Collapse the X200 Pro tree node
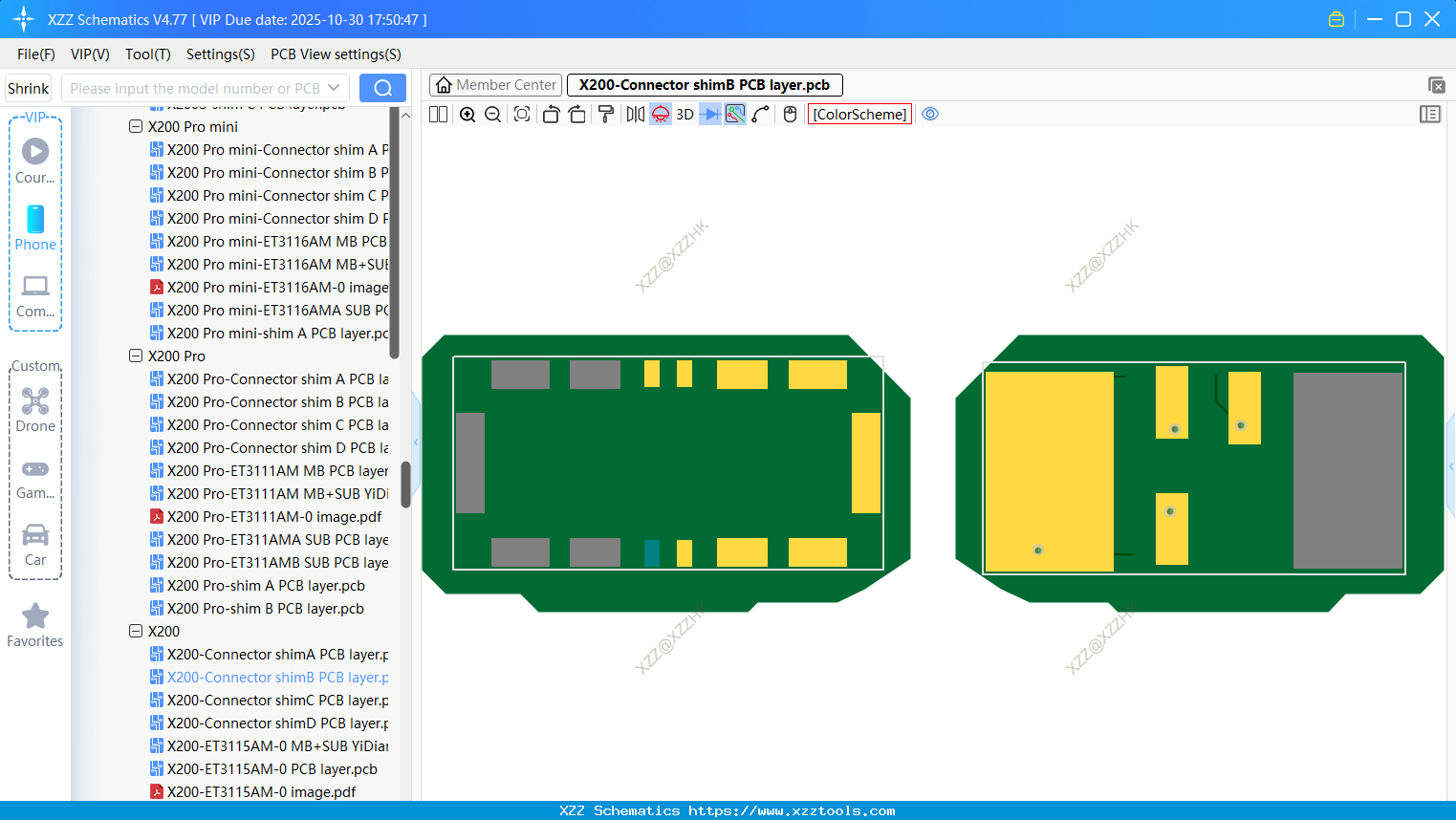The image size is (1456, 820). click(136, 356)
